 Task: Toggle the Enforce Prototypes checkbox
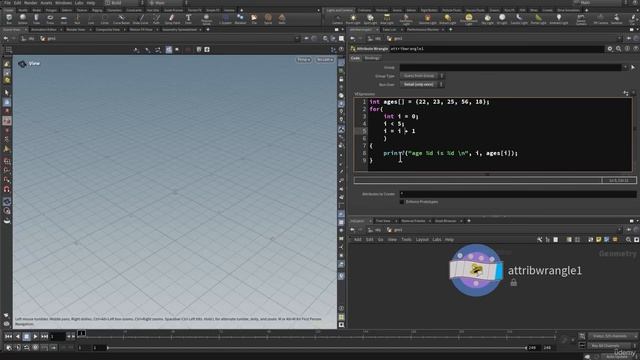pyautogui.click(x=402, y=202)
